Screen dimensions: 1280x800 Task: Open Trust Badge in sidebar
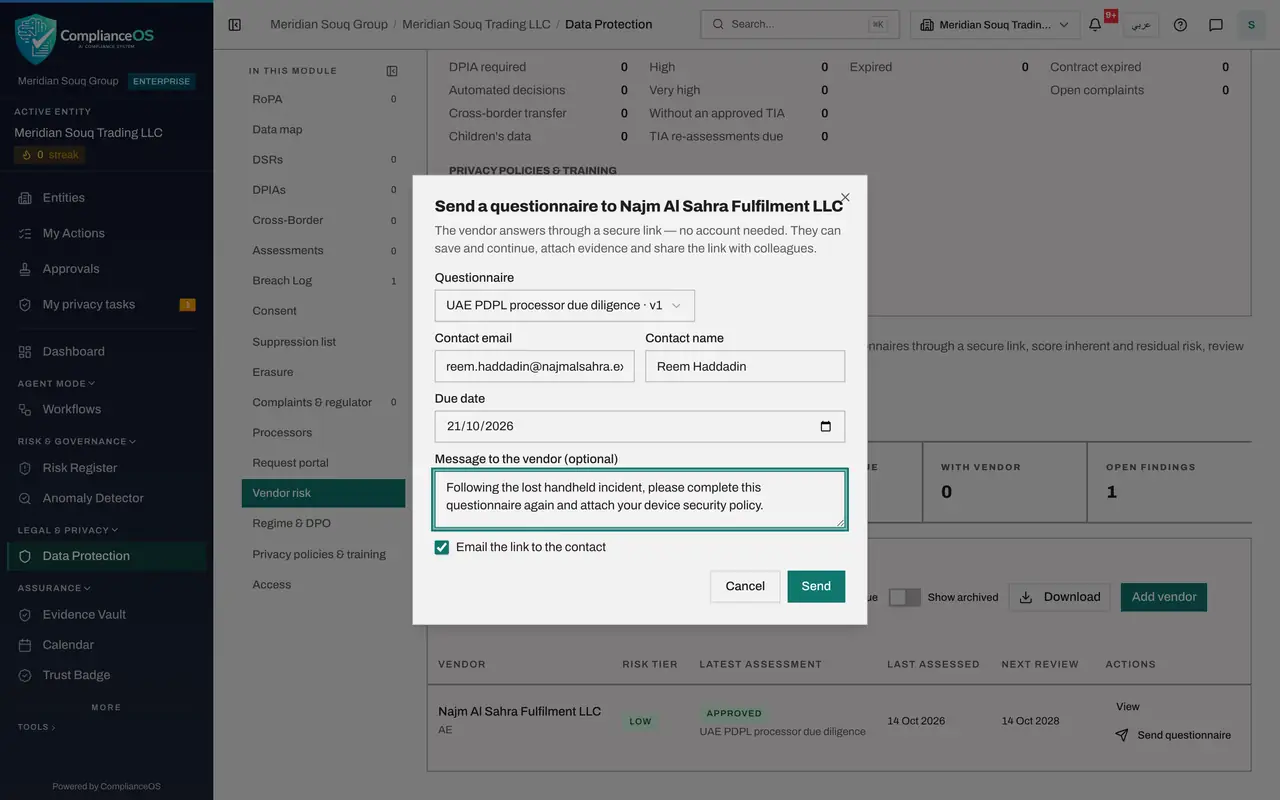107,675
